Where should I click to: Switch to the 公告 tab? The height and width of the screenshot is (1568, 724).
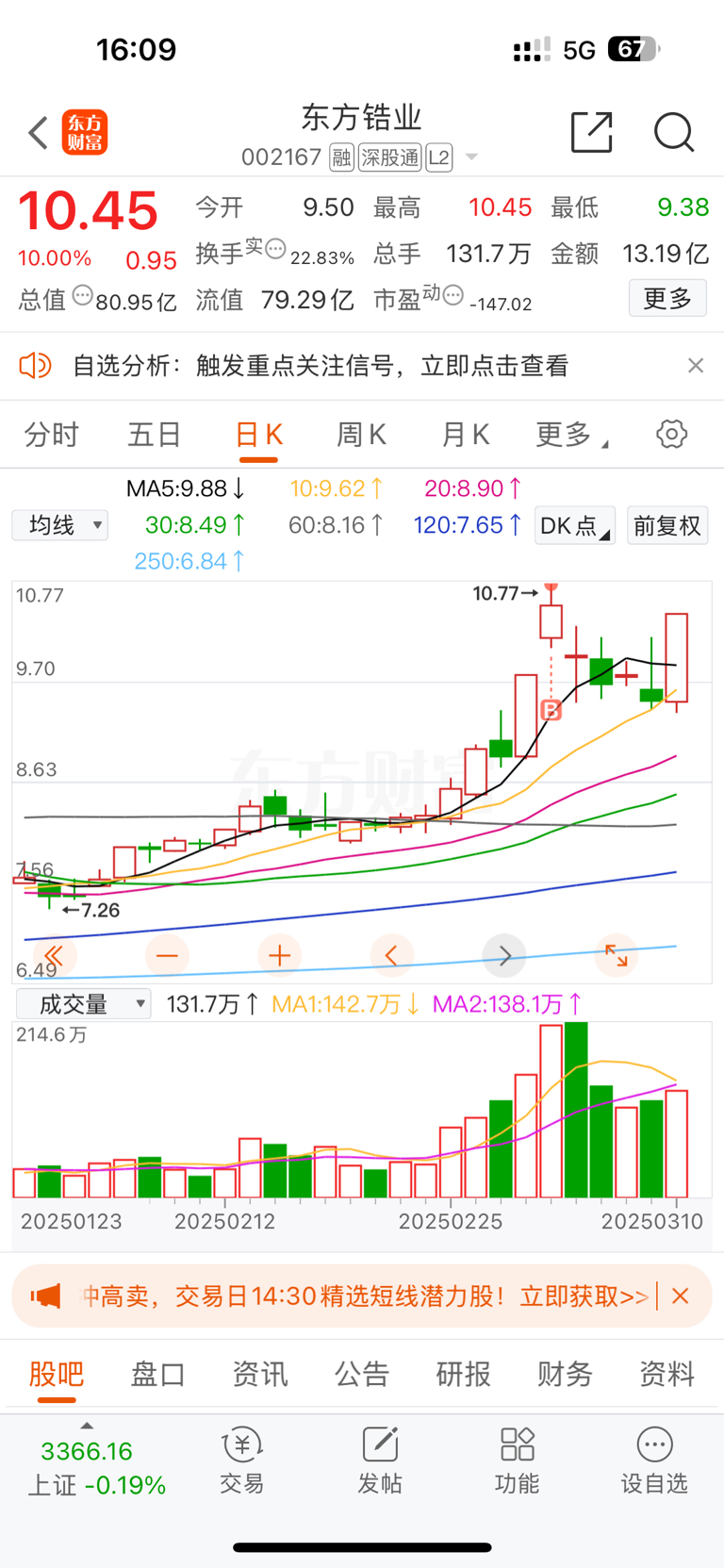tap(362, 1374)
